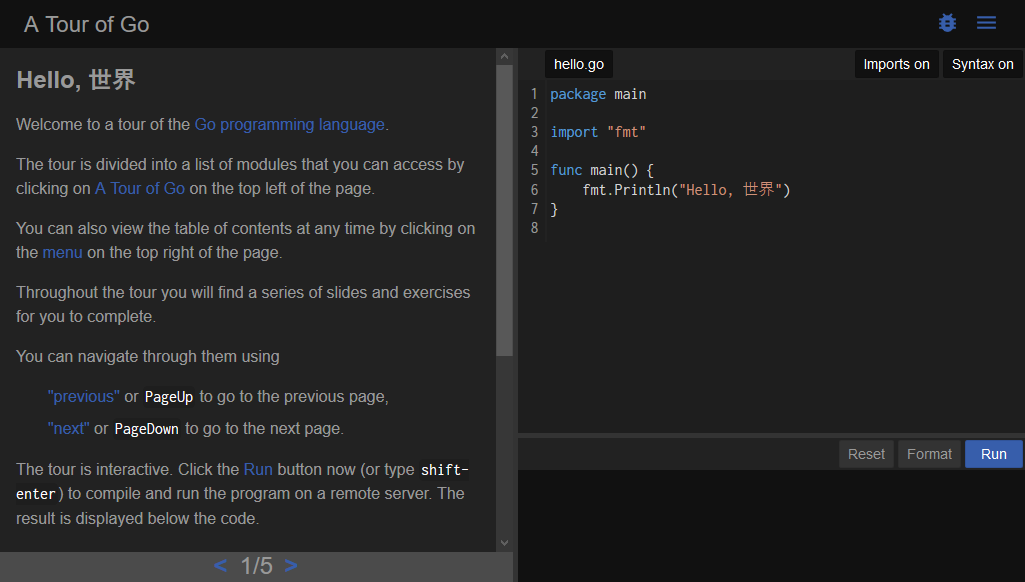The image size is (1025, 582).
Task: Click the closing brace on line 7
Action: point(554,209)
